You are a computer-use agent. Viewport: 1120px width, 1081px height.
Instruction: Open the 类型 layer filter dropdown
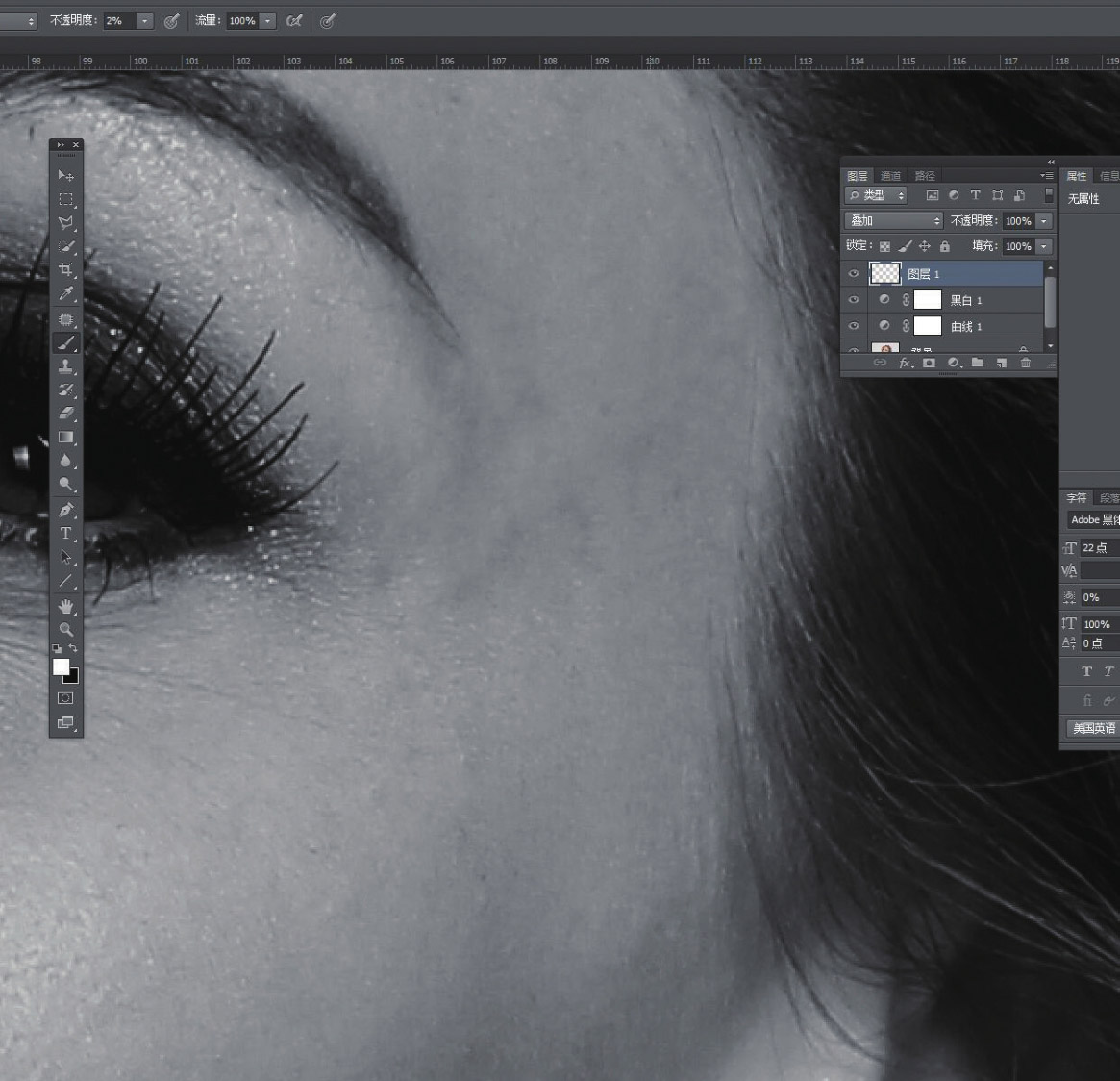[x=876, y=195]
